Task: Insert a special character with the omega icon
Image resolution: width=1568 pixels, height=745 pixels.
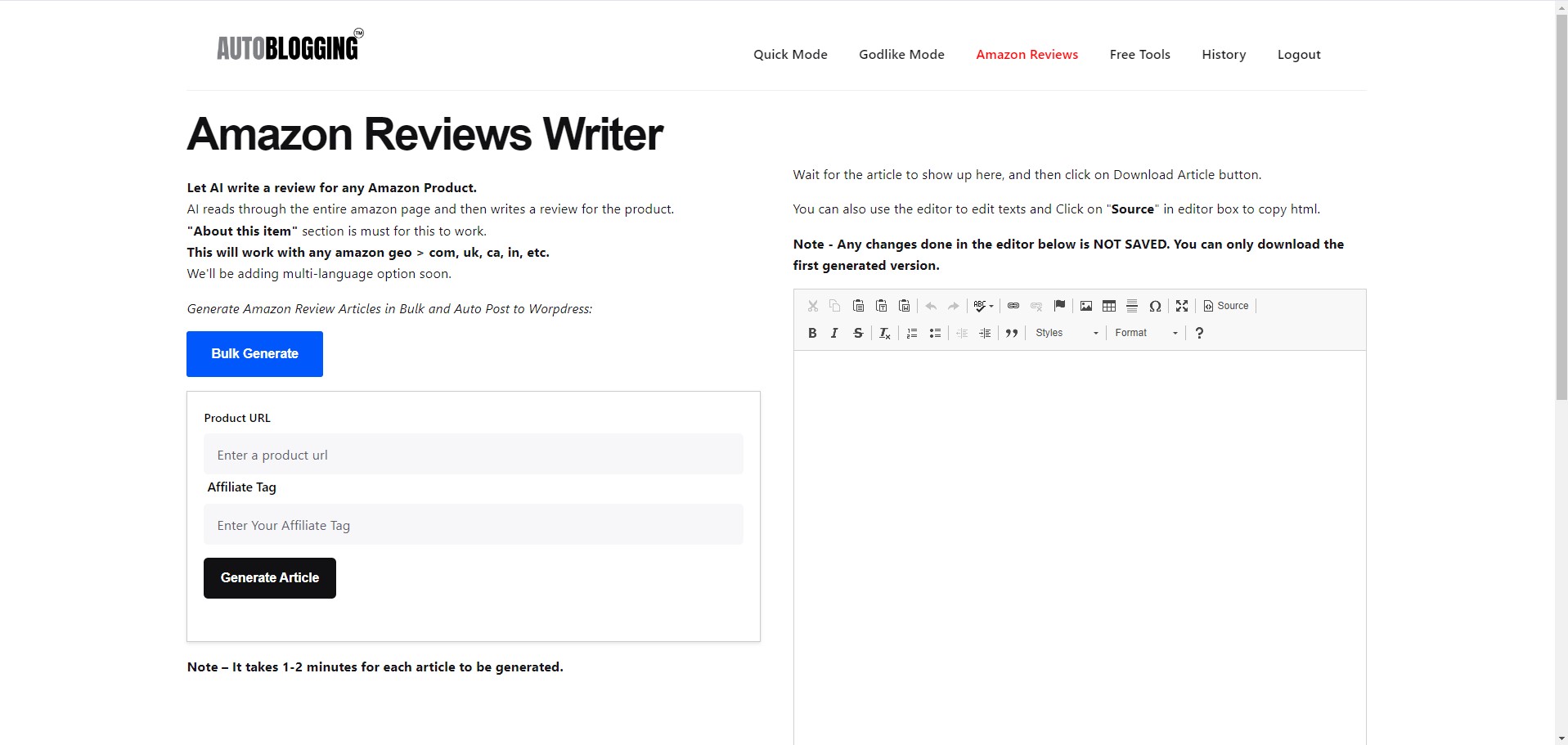Action: [x=1155, y=306]
